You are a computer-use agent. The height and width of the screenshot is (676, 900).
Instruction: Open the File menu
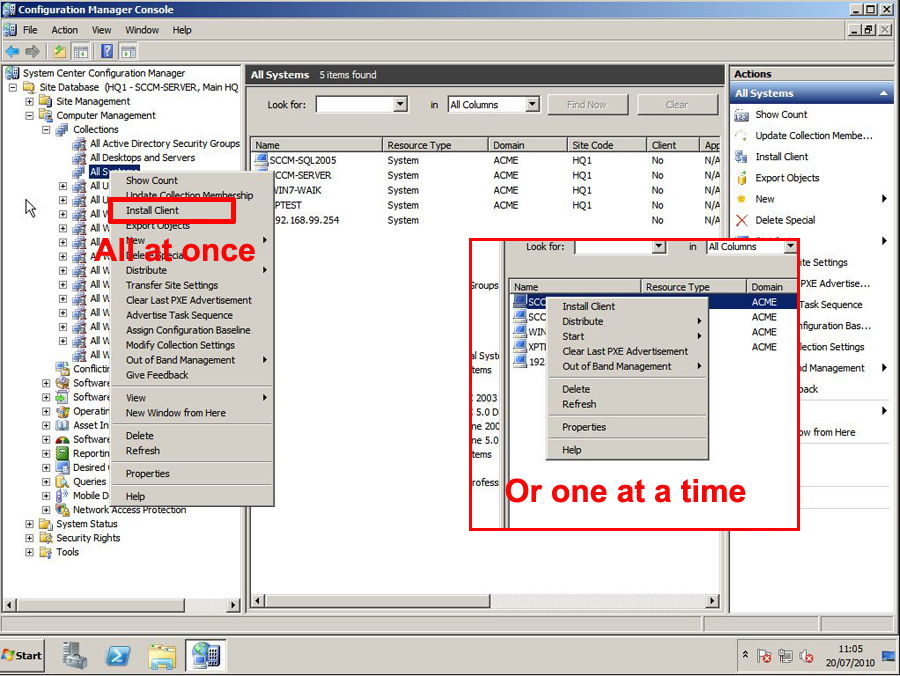(x=30, y=30)
